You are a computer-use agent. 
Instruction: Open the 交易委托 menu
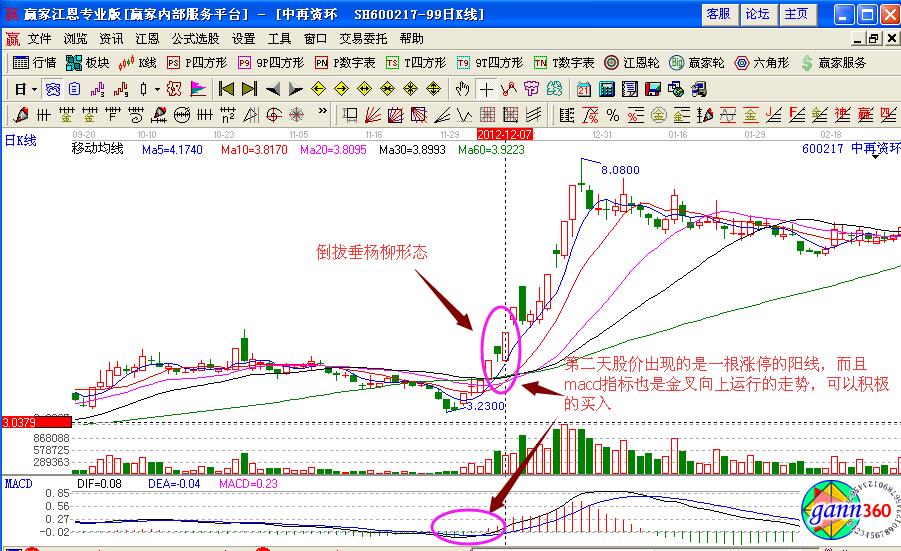363,39
